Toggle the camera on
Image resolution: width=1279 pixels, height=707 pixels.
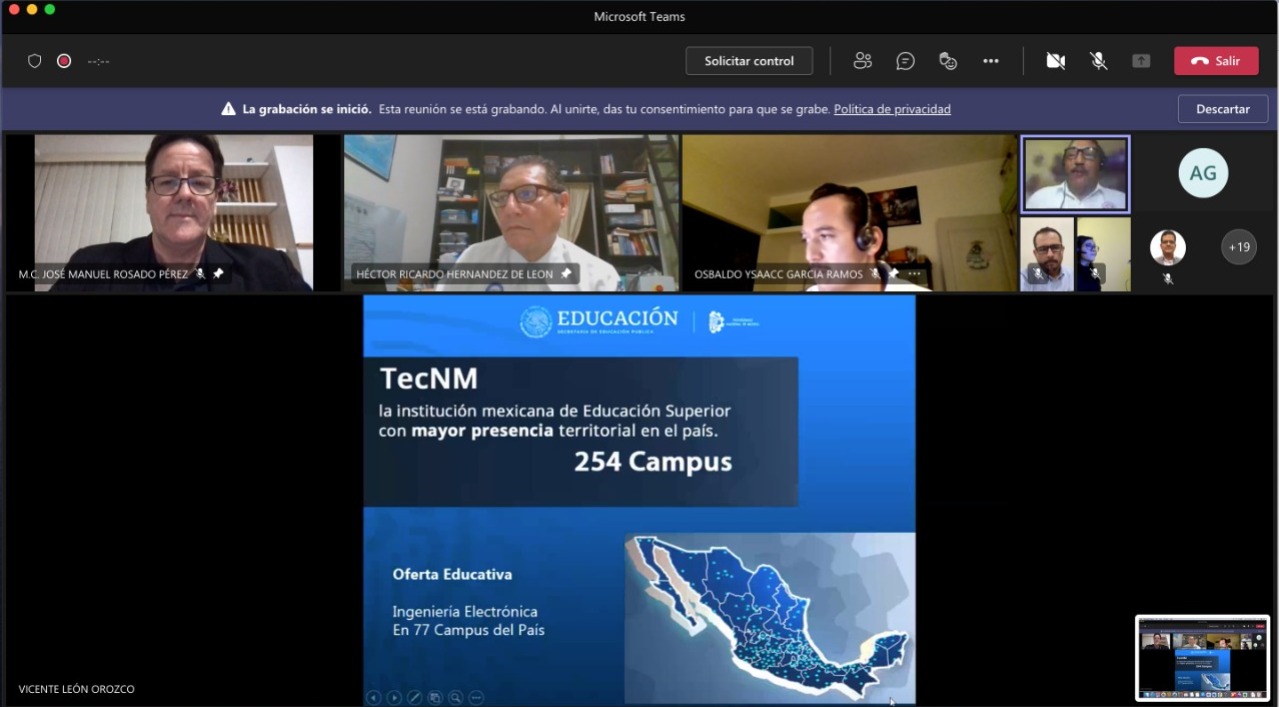1055,61
